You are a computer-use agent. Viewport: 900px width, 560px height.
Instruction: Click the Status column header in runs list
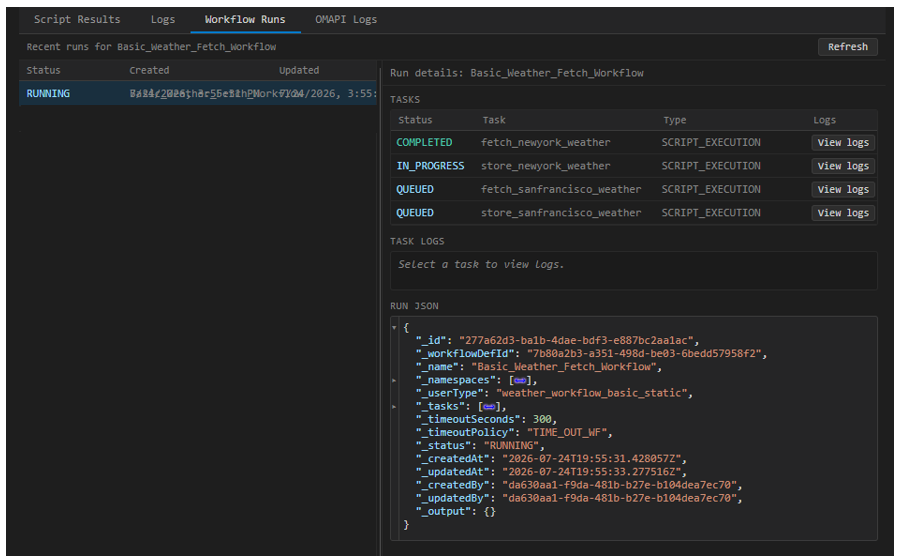point(43,70)
